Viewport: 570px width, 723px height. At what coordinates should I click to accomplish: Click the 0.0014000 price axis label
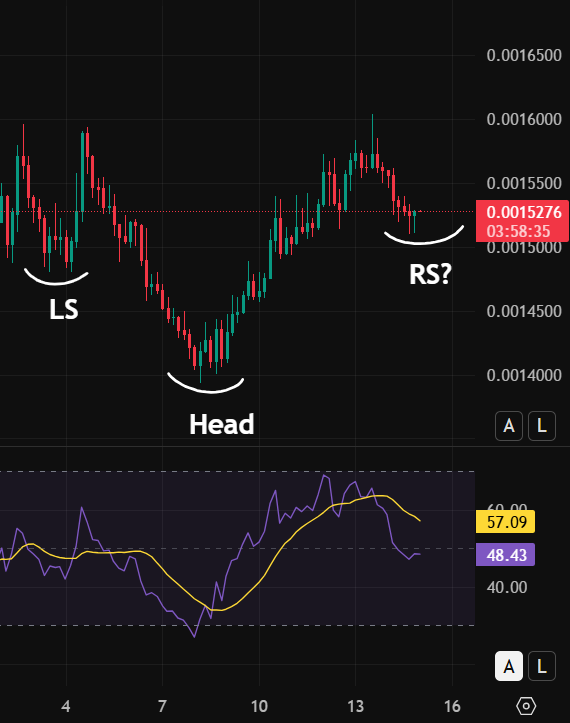[524, 375]
